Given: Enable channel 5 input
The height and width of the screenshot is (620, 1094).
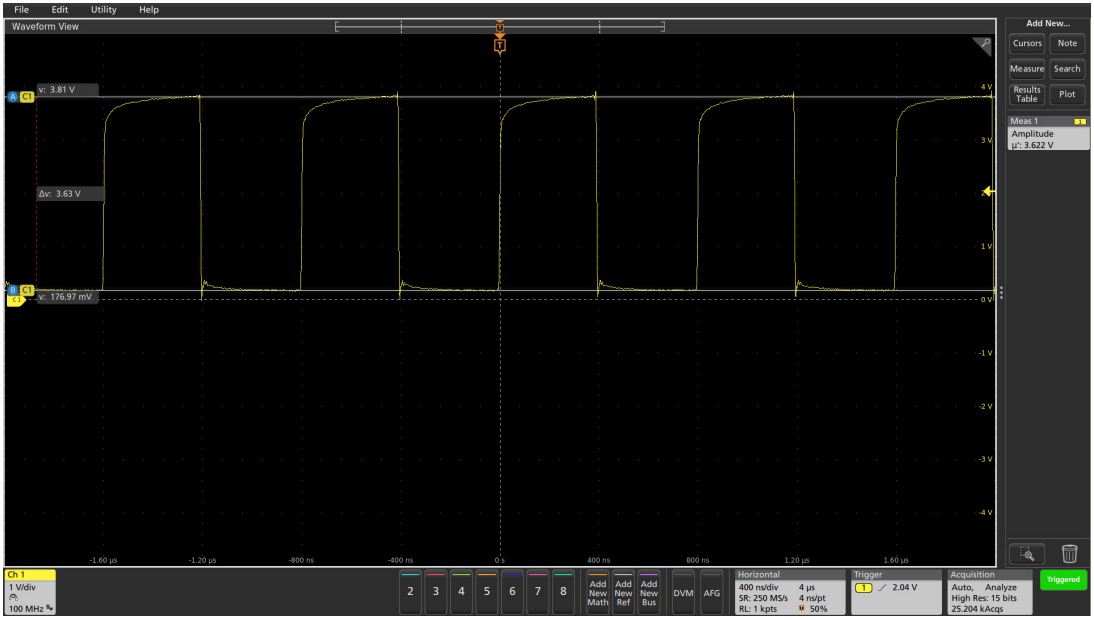Looking at the screenshot, I should (x=487, y=591).
